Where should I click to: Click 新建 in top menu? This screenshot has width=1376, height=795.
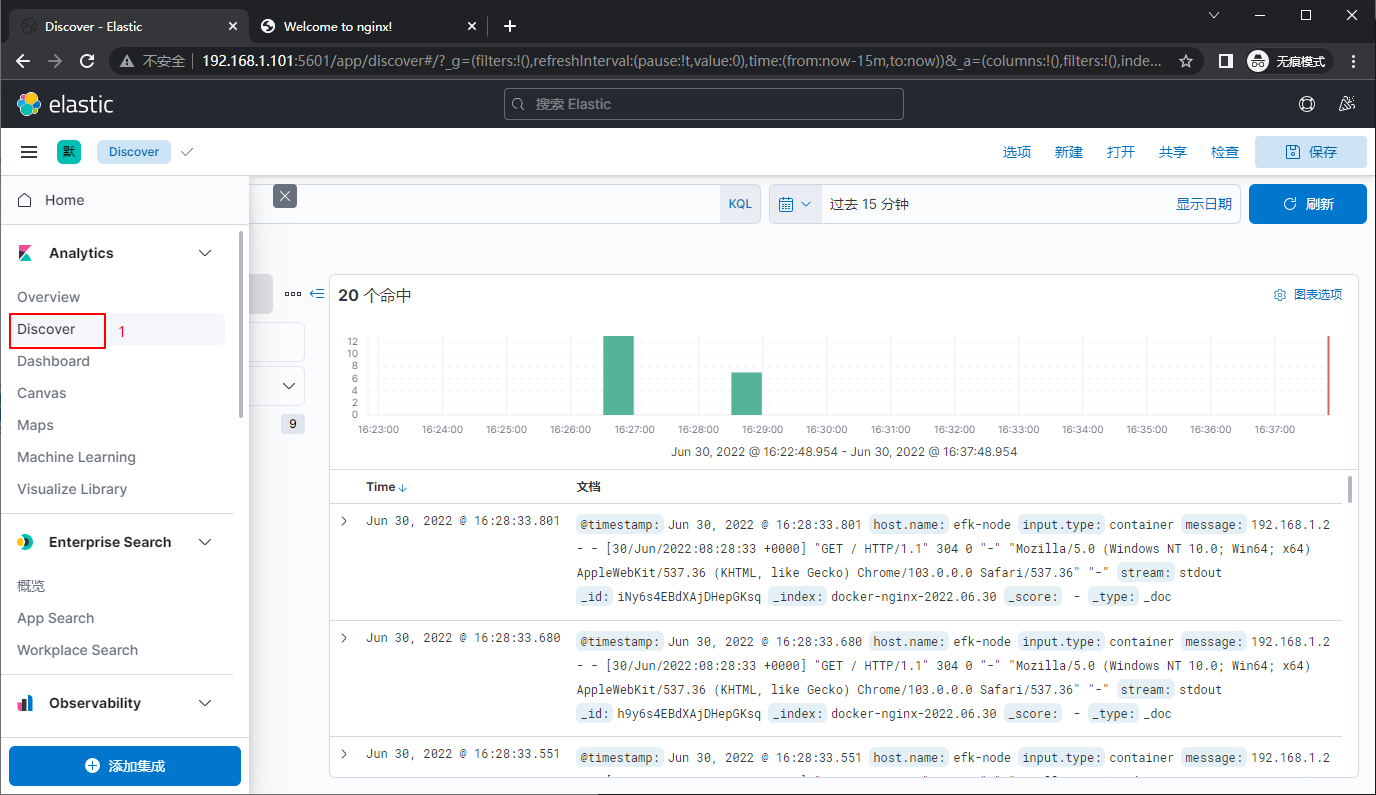tap(1069, 152)
